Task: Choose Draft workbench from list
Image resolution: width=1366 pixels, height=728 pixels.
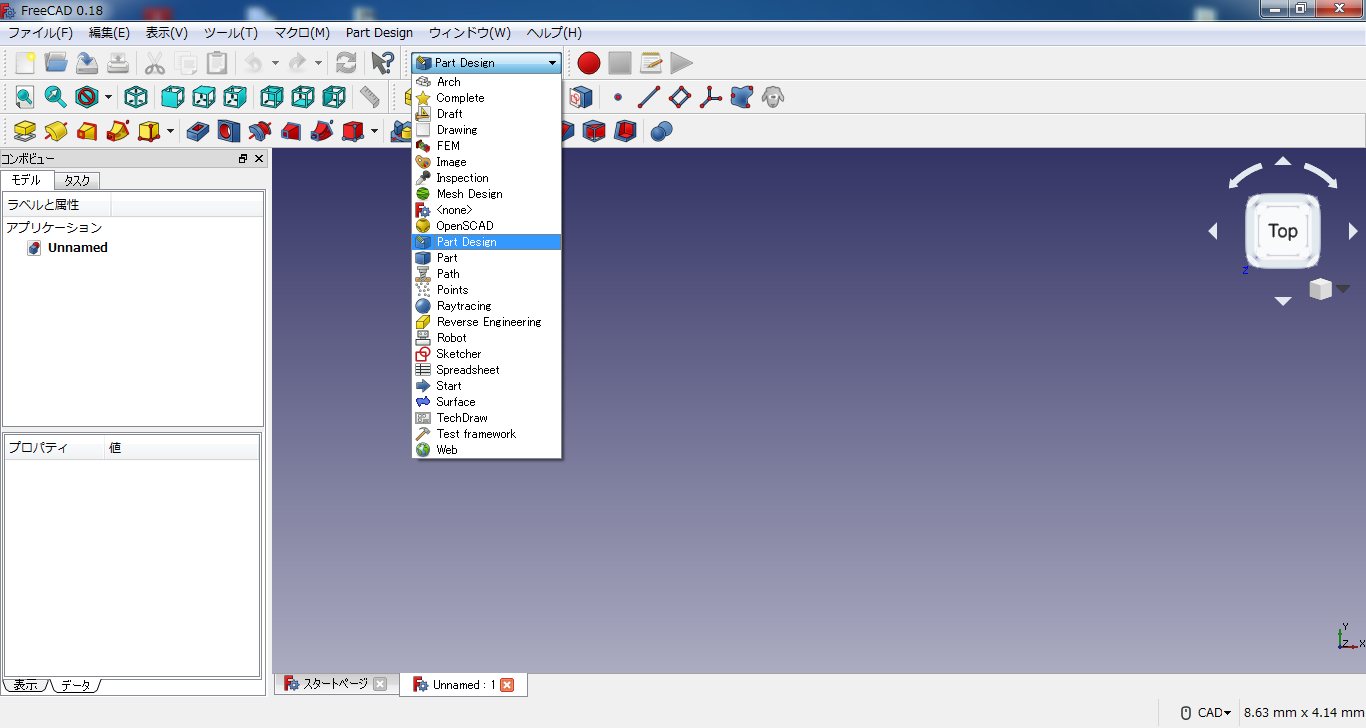Action: 487,114
